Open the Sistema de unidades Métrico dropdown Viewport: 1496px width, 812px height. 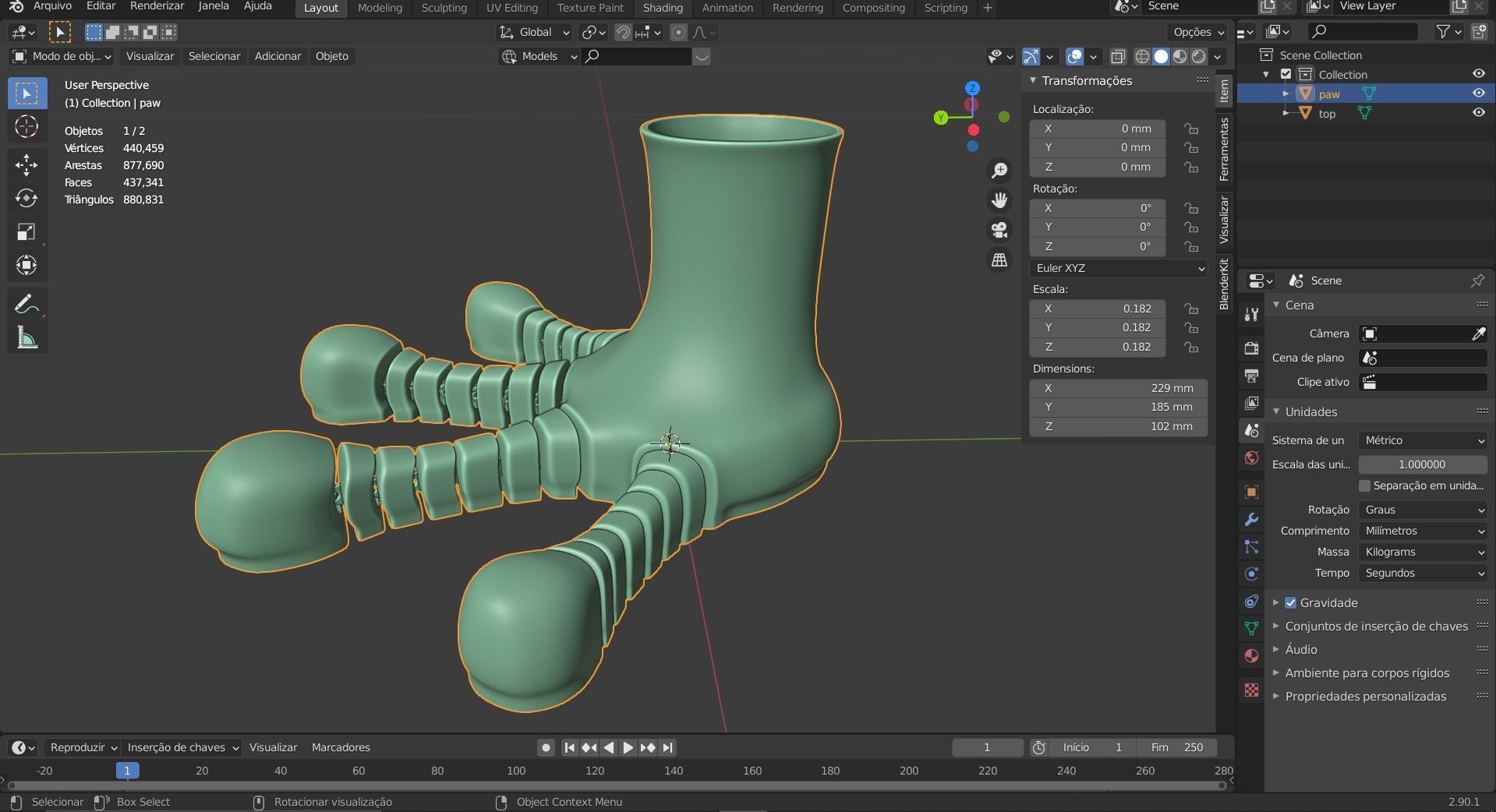1423,440
